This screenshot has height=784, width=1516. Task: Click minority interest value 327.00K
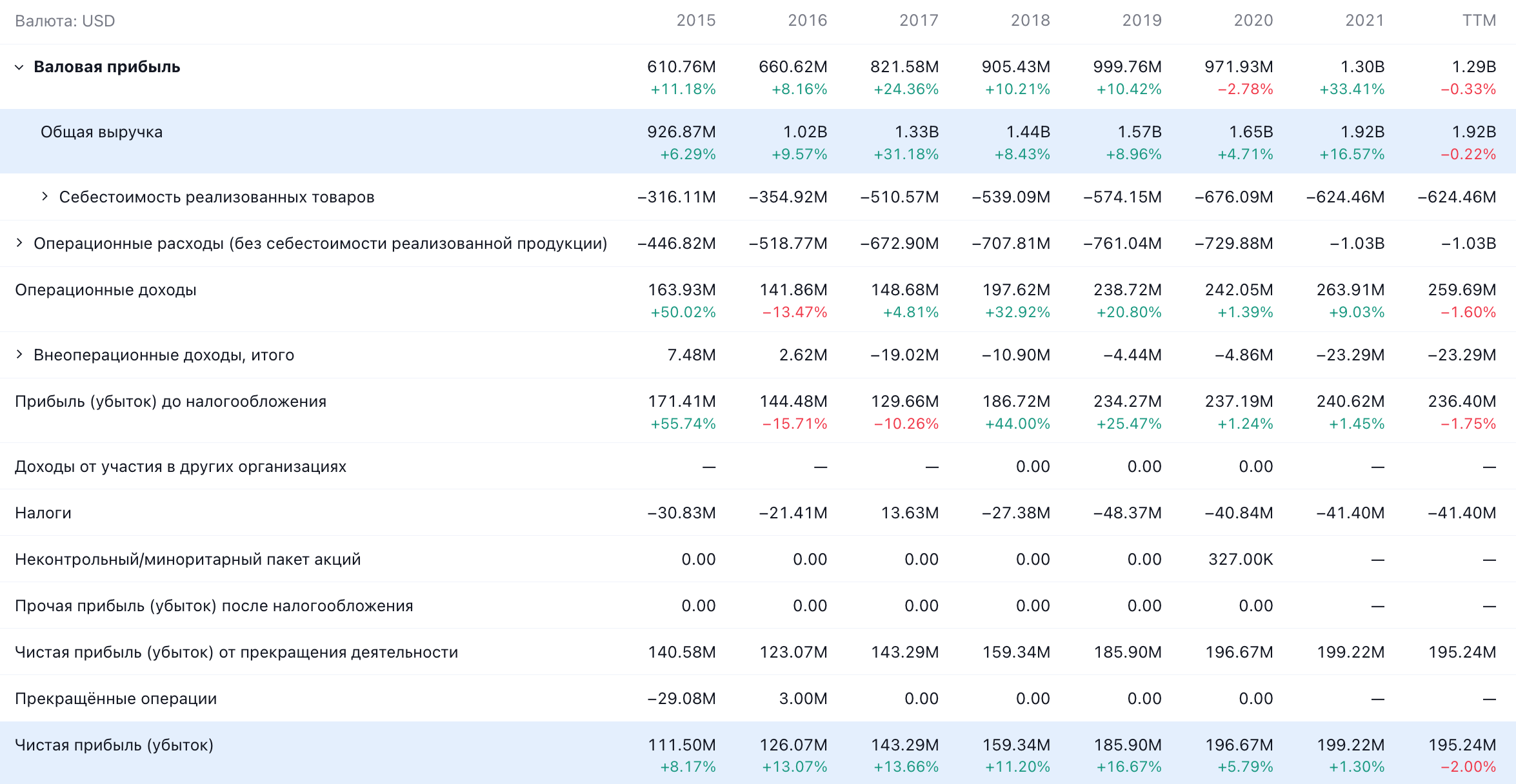pyautogui.click(x=1241, y=560)
